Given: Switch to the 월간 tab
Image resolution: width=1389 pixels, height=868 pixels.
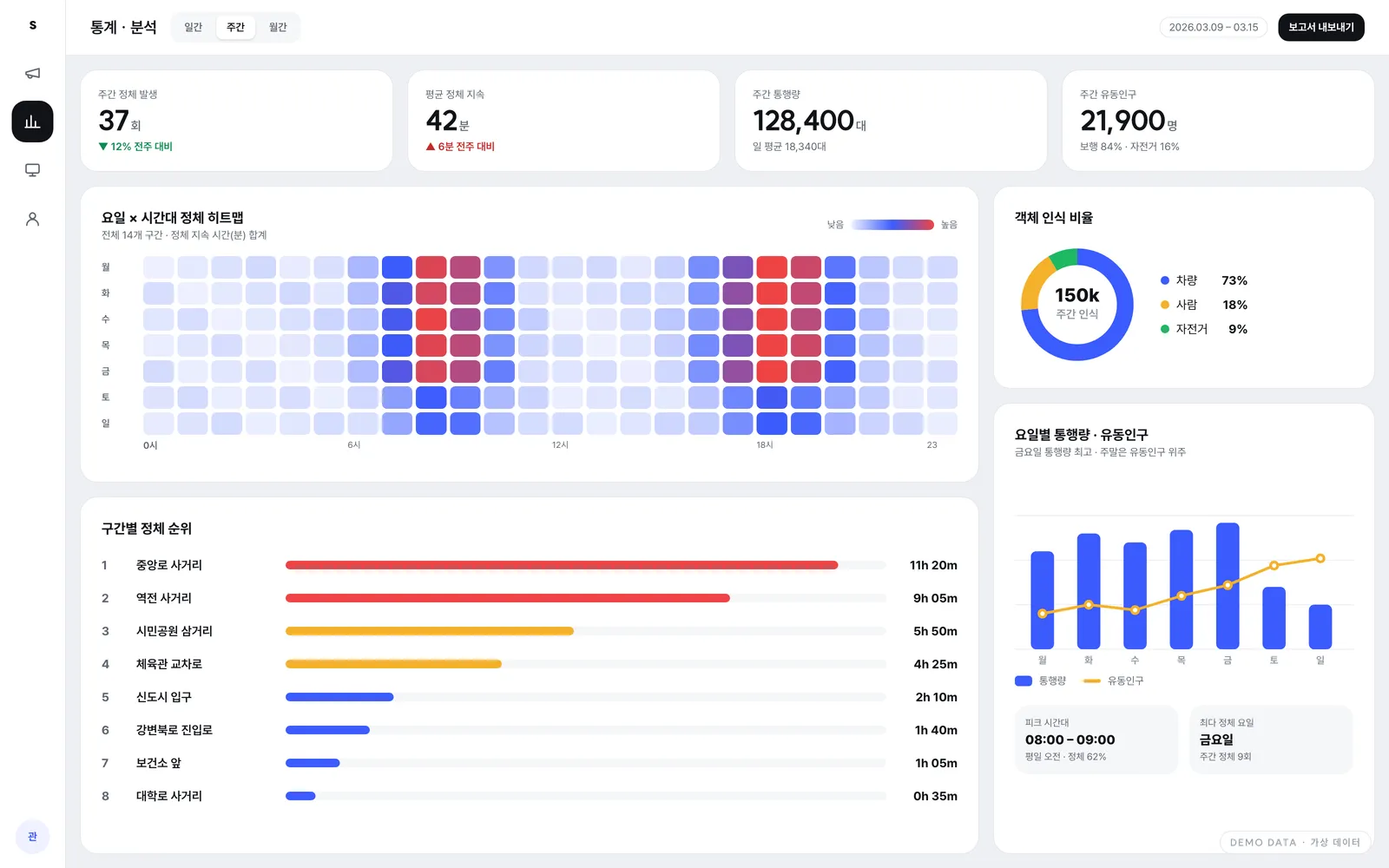Looking at the screenshot, I should click(278, 27).
